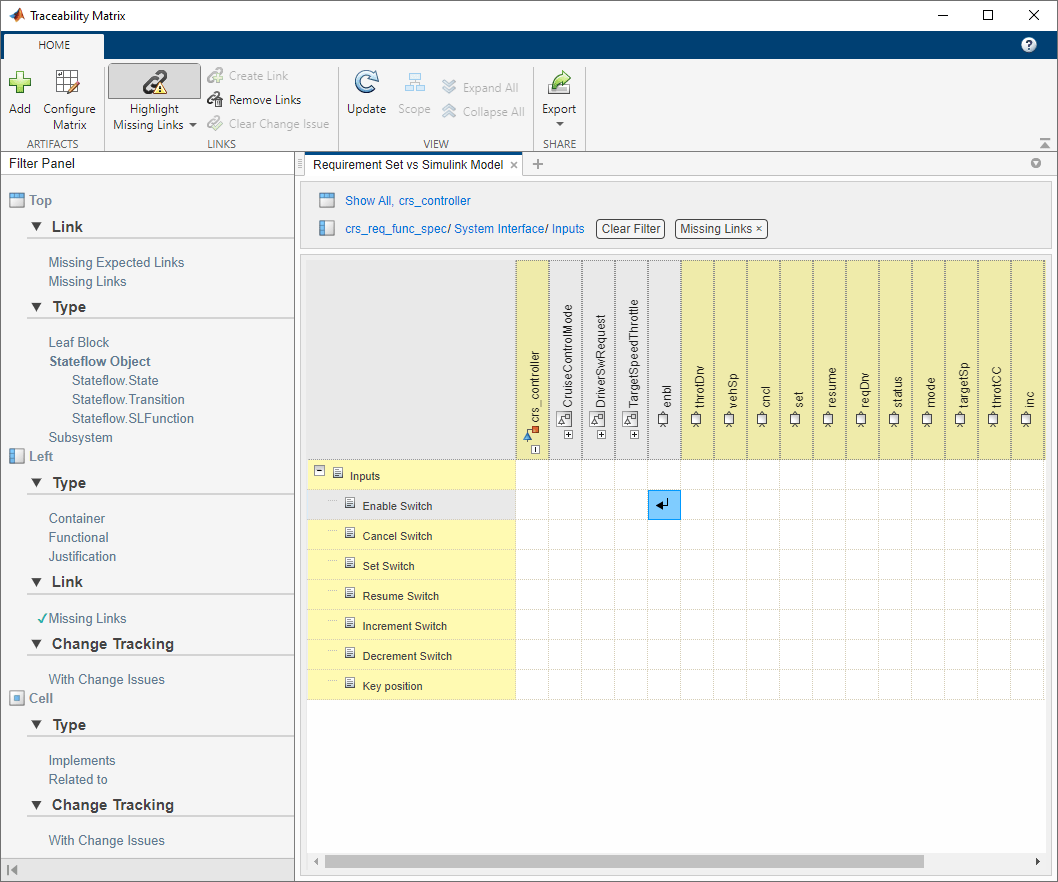Expand the CruiseControlMode column

568,434
